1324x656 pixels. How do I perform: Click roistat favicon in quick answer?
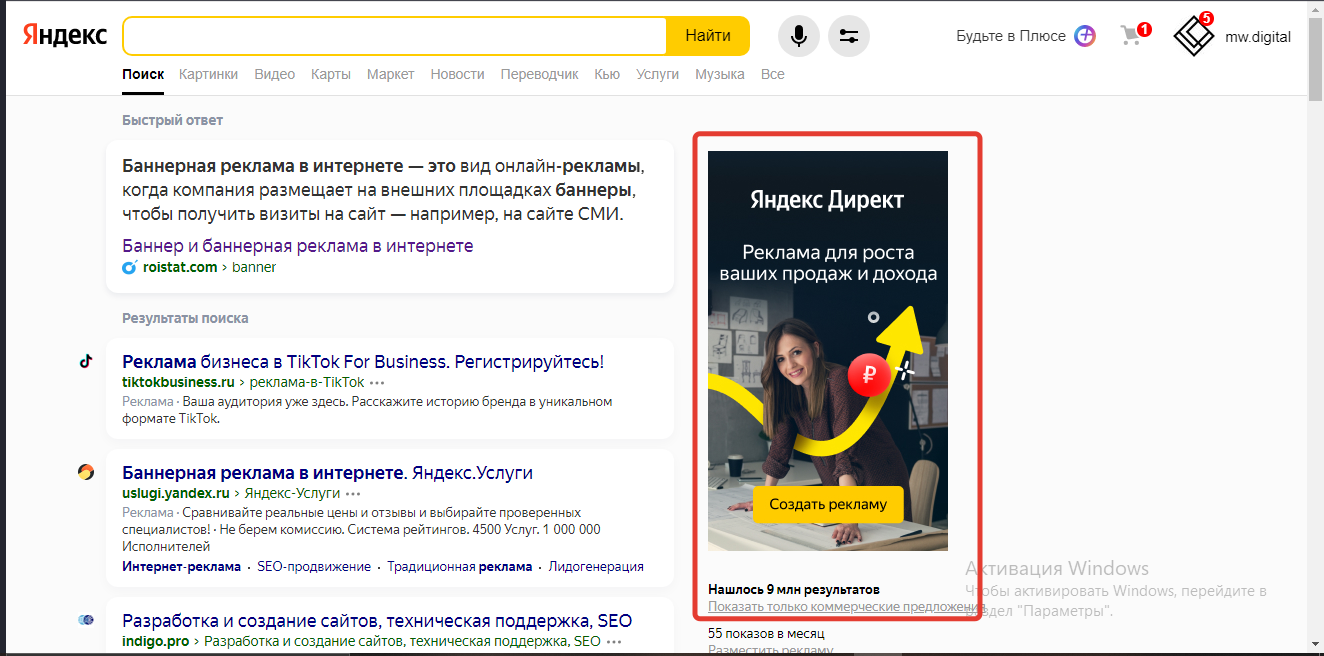tap(129, 267)
